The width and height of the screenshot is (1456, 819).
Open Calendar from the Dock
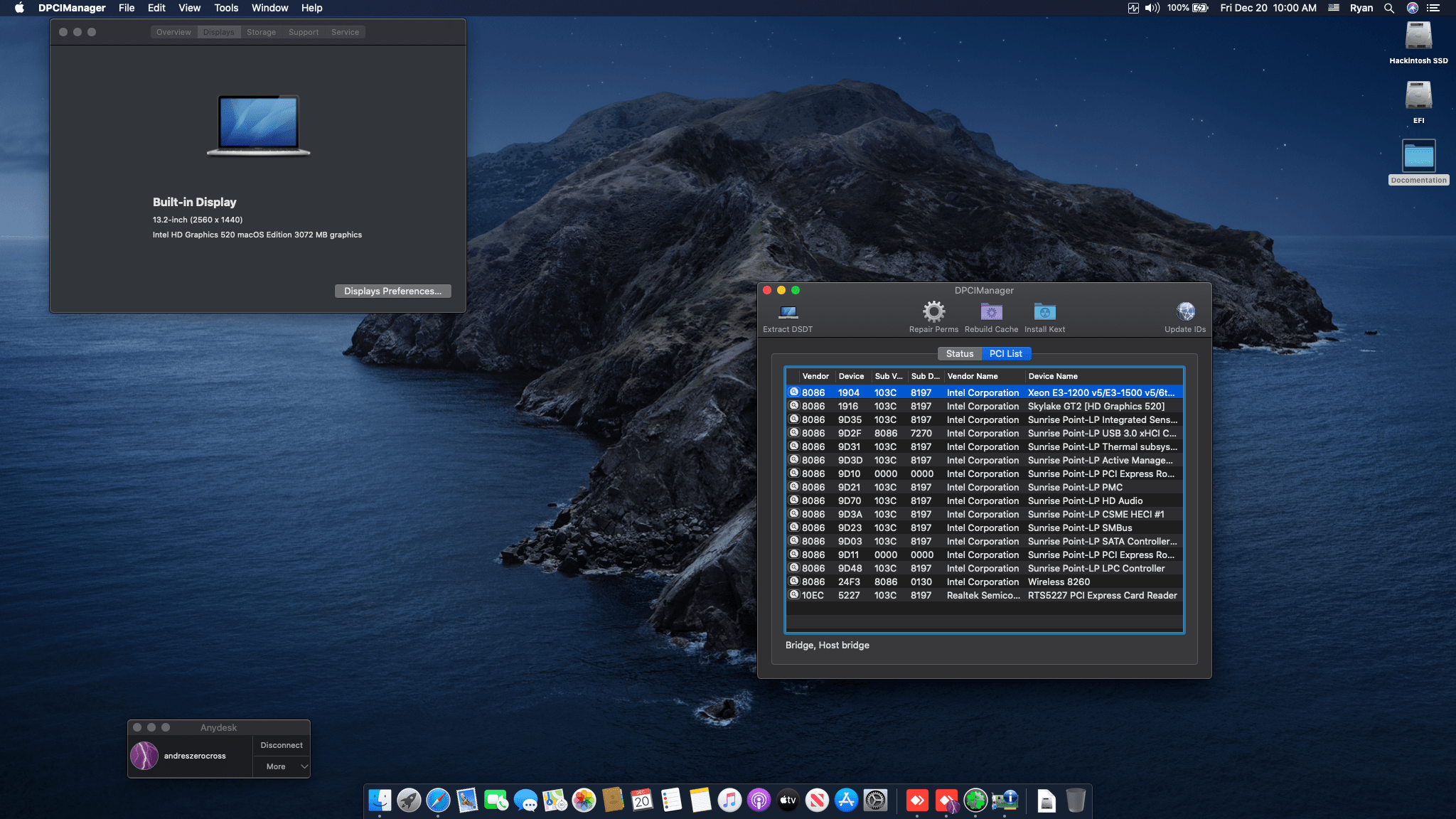[642, 801]
